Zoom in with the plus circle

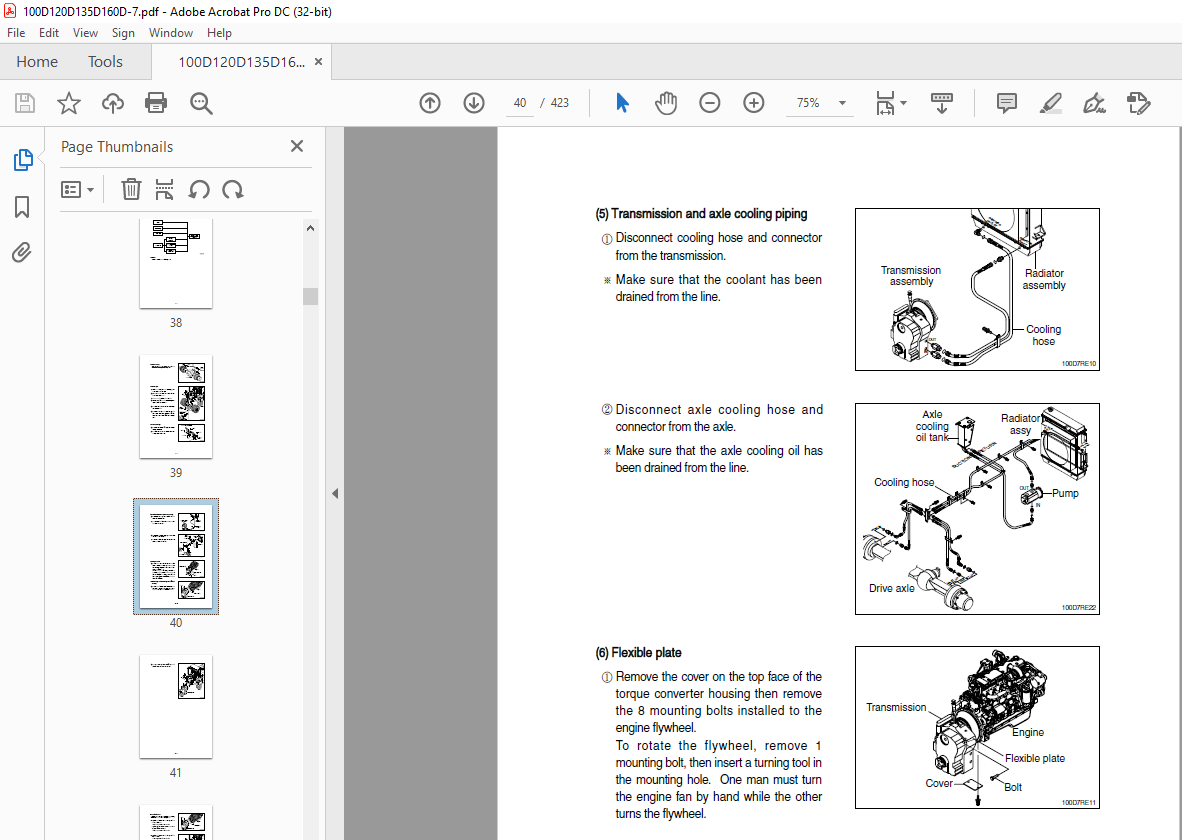pyautogui.click(x=753, y=103)
